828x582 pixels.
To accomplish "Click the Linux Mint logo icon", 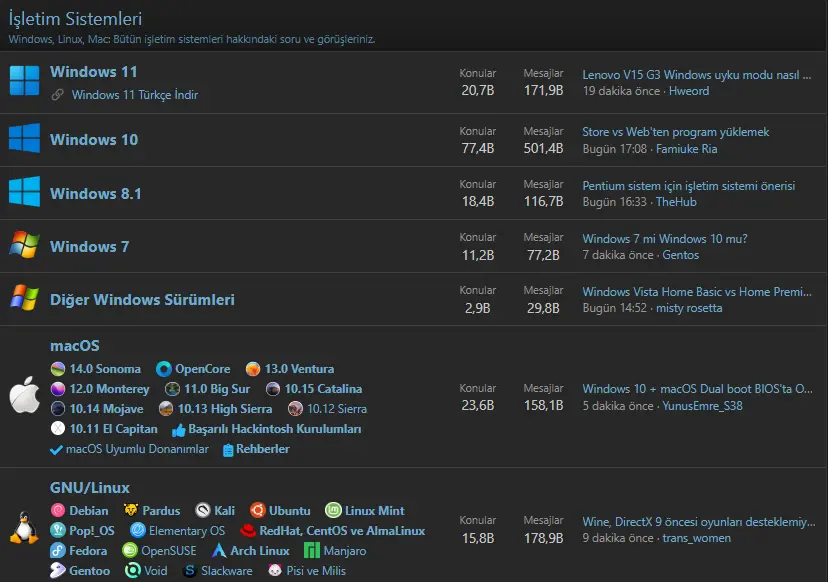I will point(333,510).
